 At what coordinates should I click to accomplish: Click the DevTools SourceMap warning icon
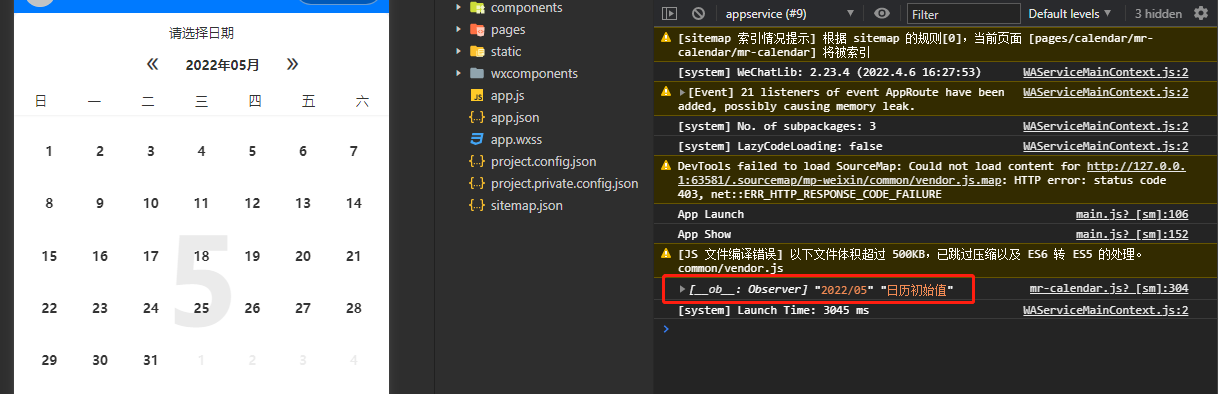coord(667,166)
